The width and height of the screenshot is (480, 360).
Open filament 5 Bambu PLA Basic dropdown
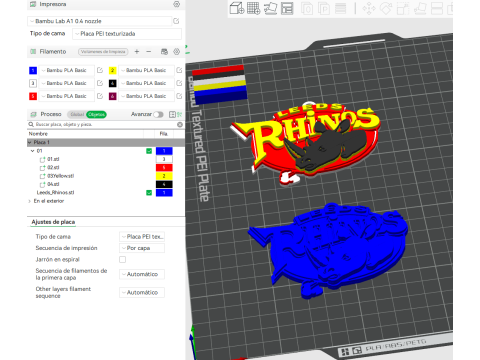click(67, 96)
